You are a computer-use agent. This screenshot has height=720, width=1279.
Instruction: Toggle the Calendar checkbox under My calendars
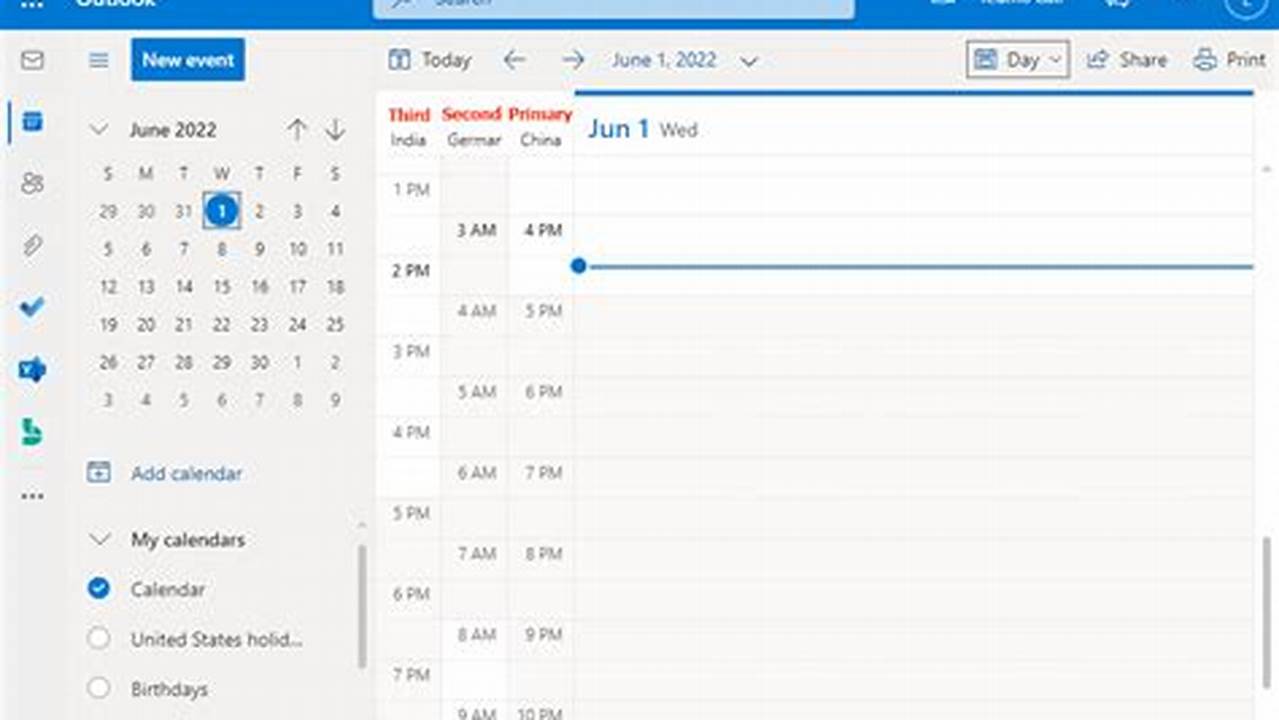98,589
